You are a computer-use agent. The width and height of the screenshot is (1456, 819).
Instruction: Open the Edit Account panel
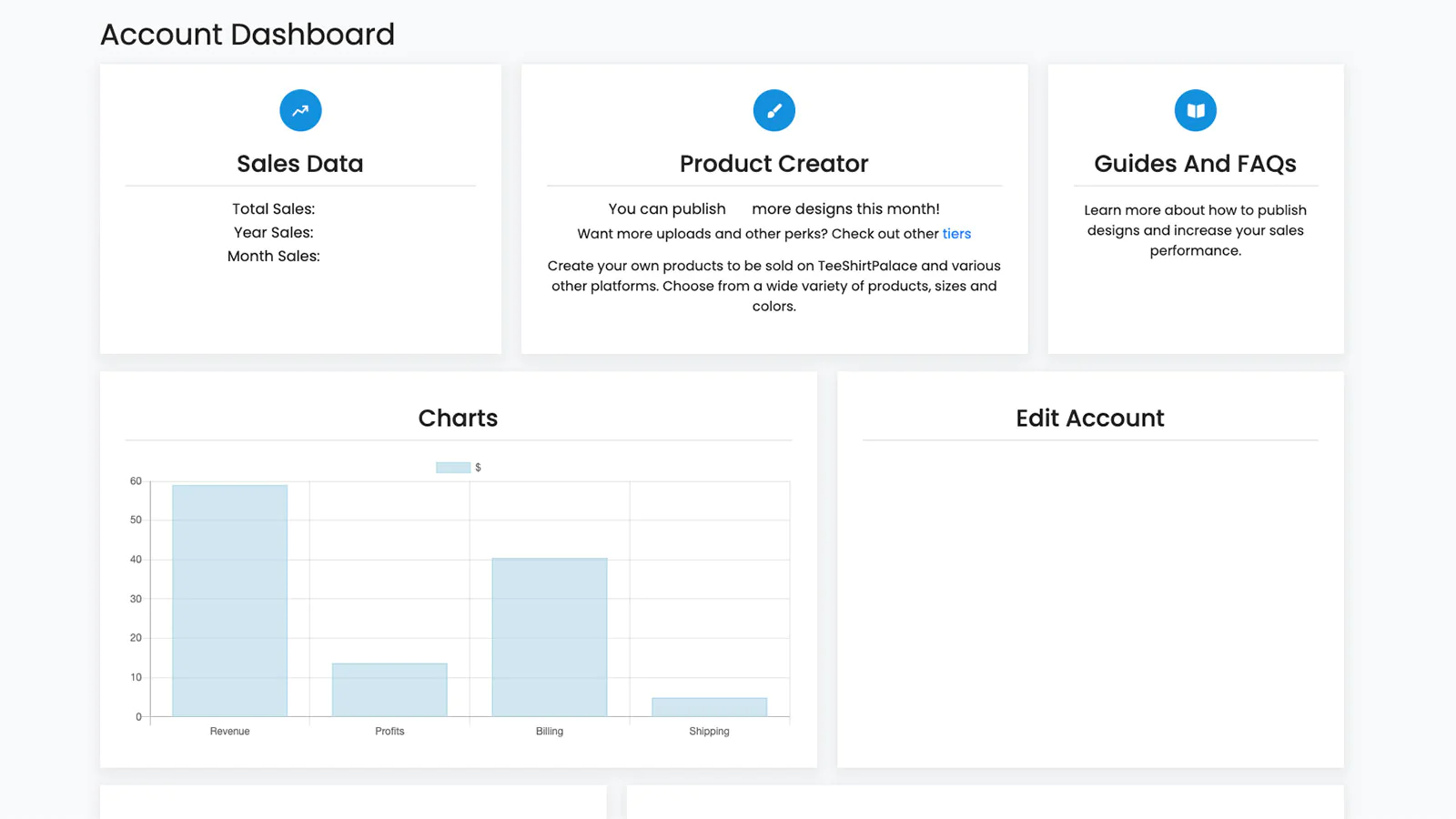point(1089,418)
